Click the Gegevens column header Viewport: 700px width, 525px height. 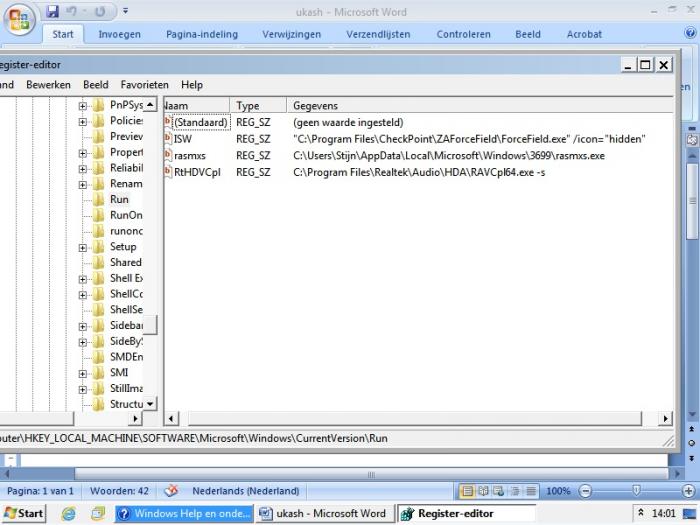[x=479, y=106]
